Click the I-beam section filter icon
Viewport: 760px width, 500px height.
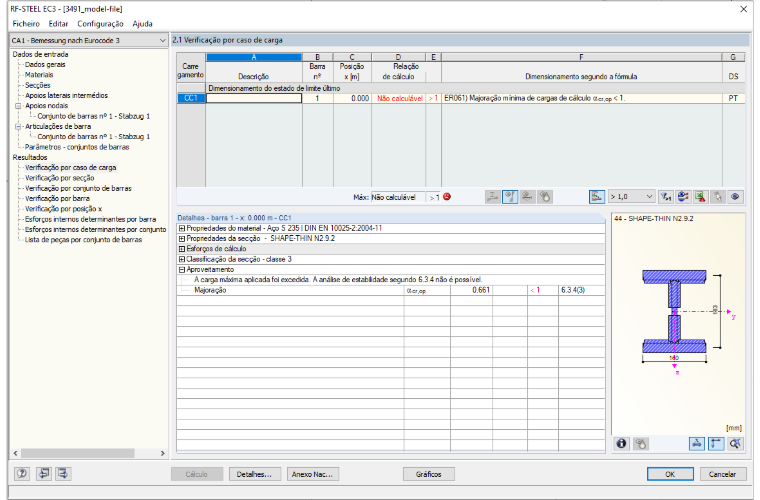coord(492,197)
